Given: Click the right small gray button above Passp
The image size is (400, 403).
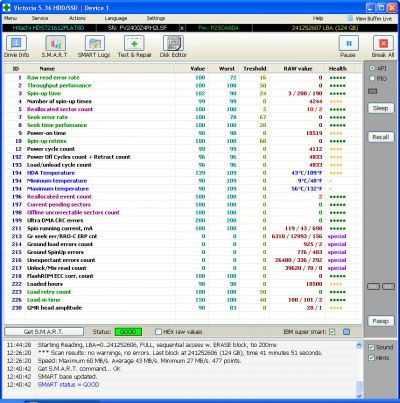Looking at the screenshot, I should point(388,287).
